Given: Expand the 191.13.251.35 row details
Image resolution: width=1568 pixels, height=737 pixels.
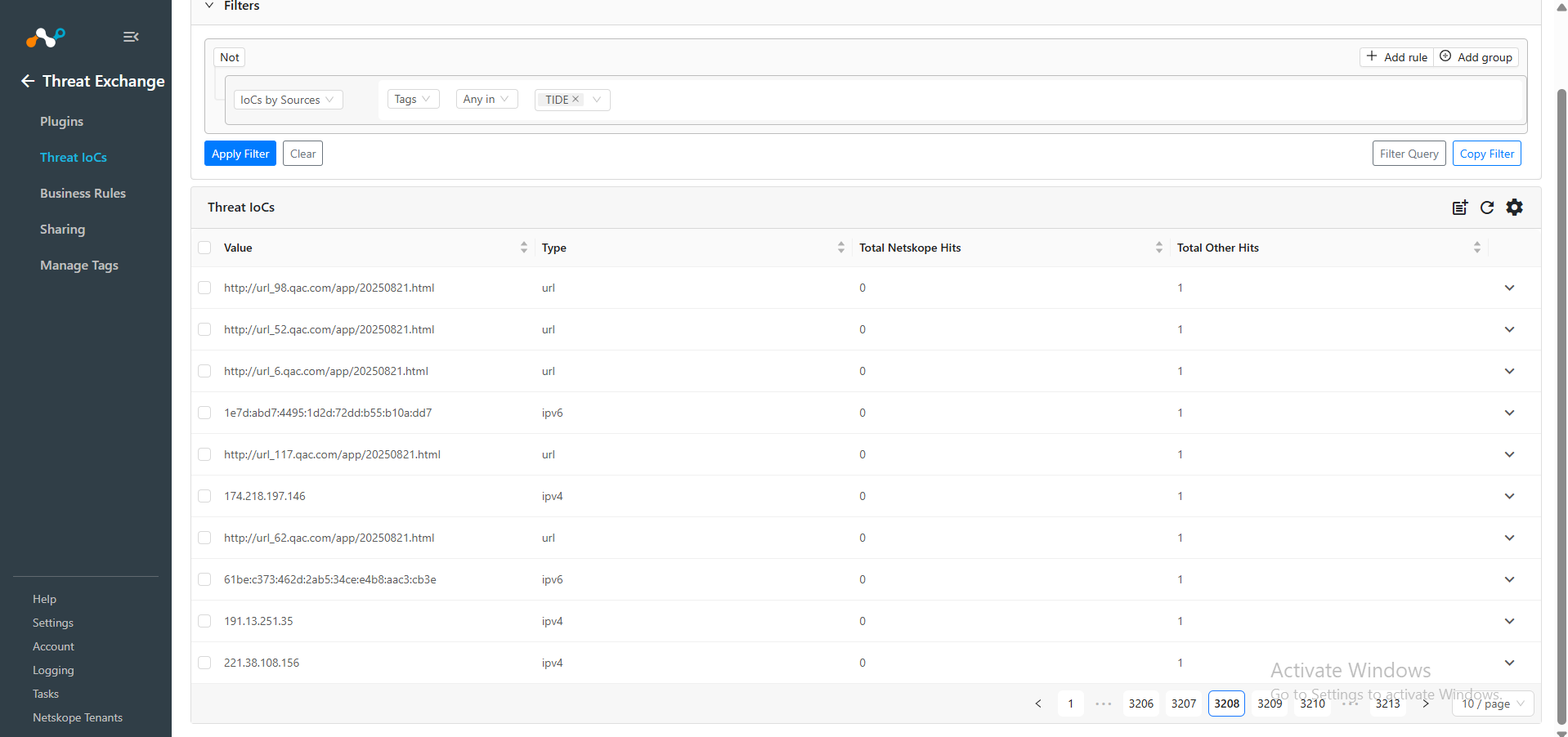Looking at the screenshot, I should tap(1509, 621).
